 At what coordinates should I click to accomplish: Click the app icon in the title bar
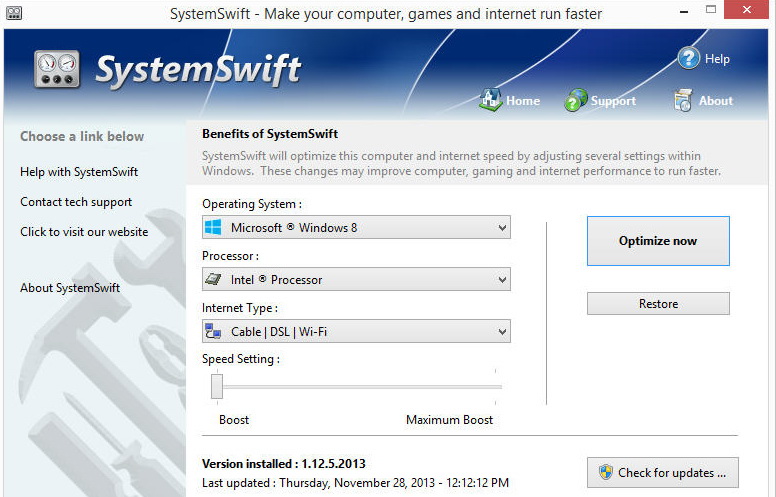[x=13, y=13]
